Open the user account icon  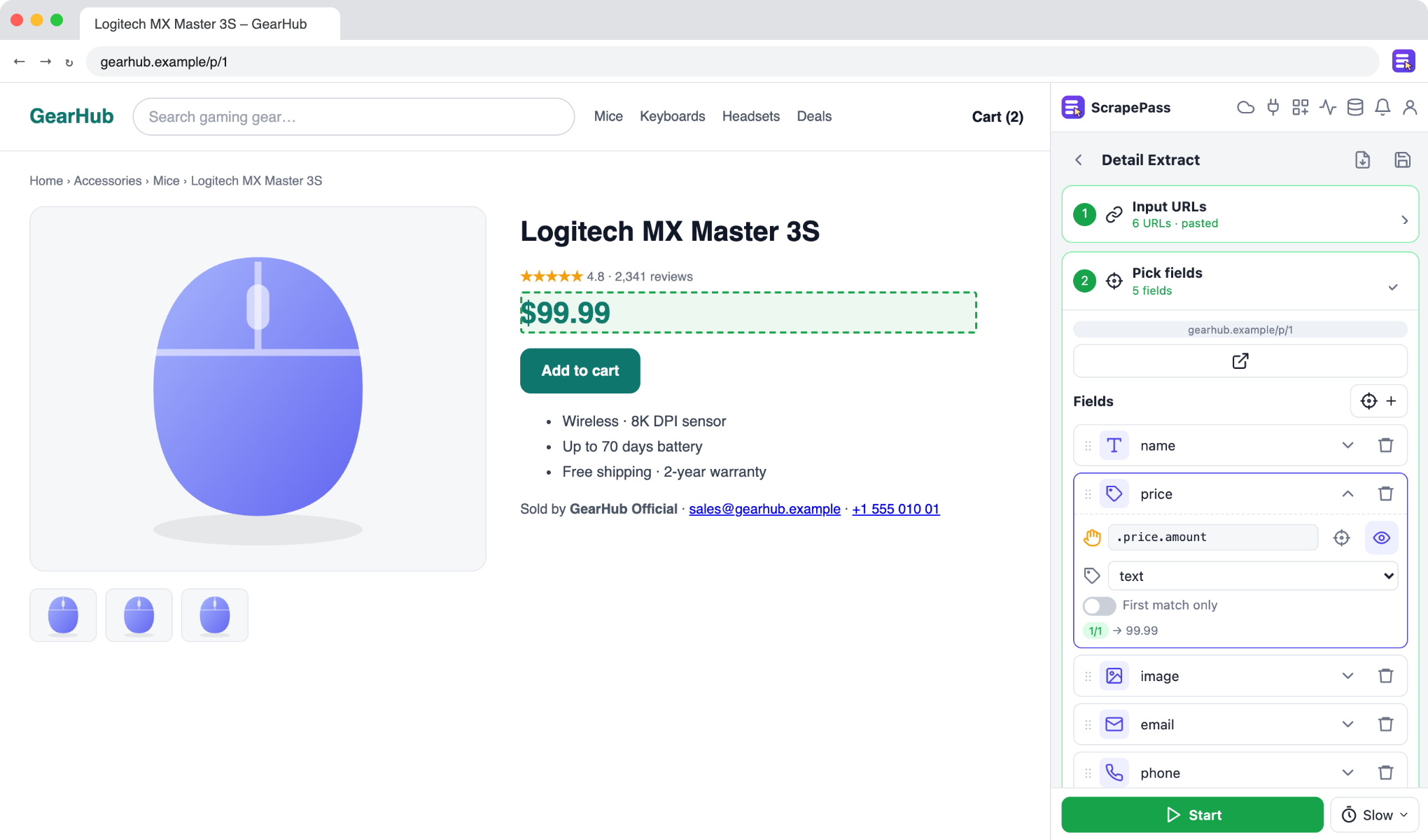[1410, 107]
